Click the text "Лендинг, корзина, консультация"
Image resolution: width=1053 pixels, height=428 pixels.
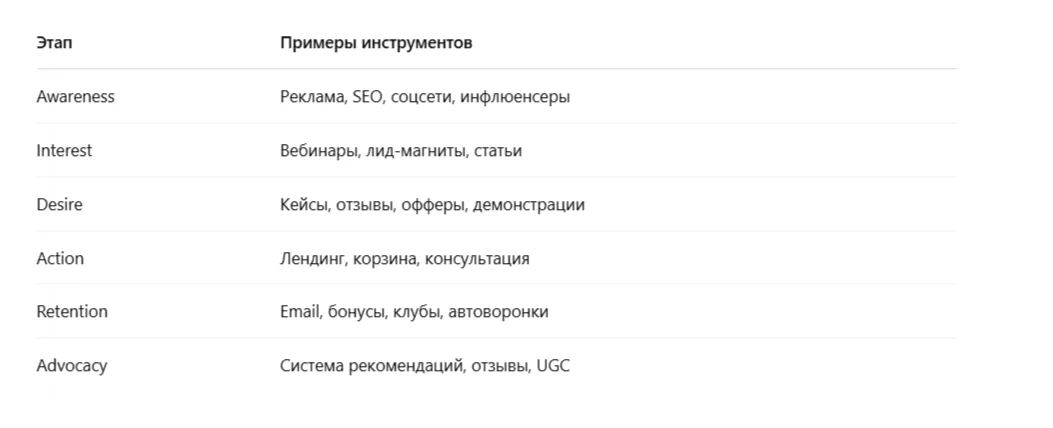(x=404, y=259)
